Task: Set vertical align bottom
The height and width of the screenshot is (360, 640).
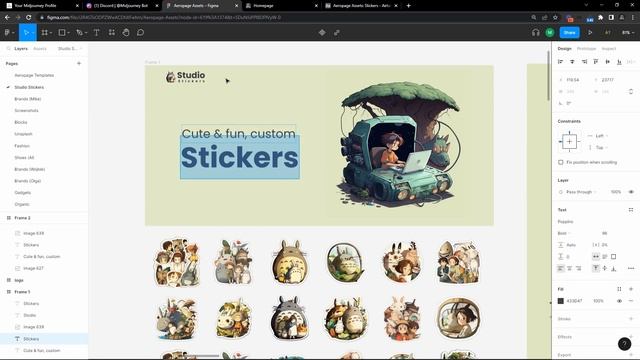Action: click(x=613, y=268)
